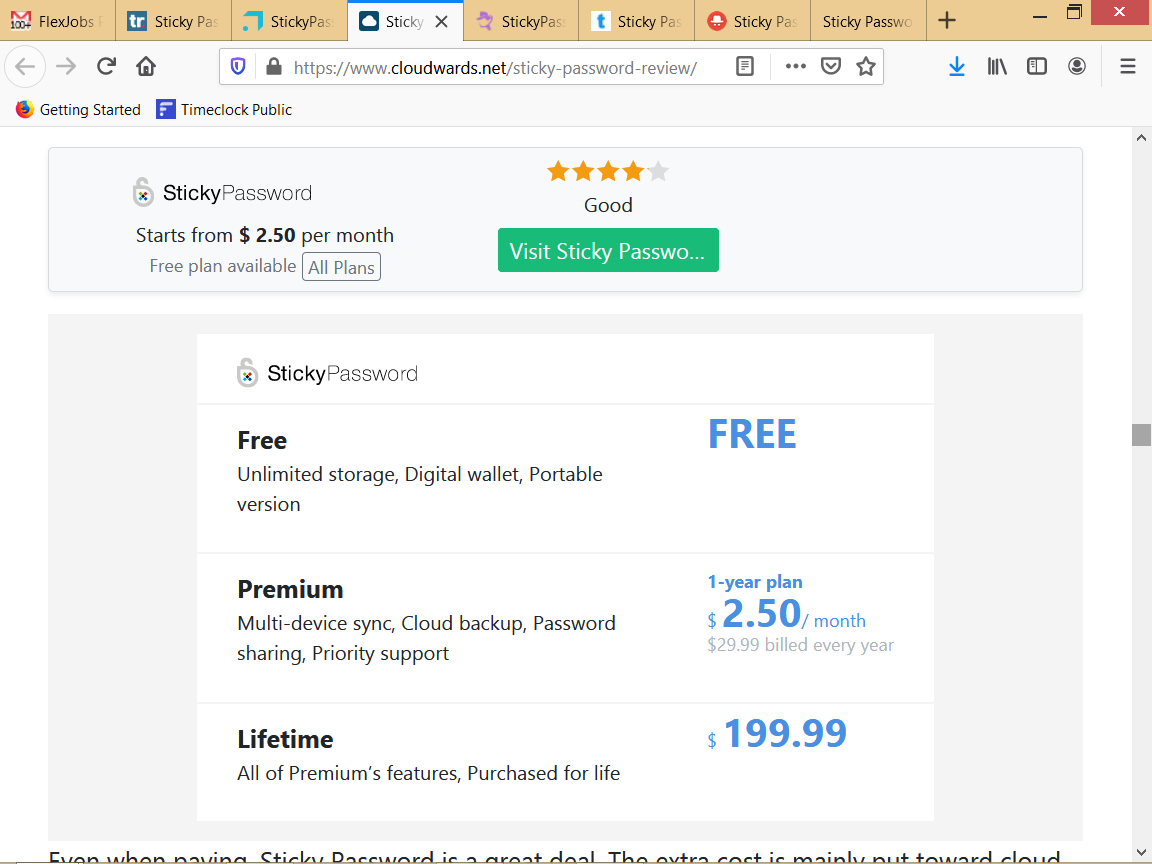Bookmark this page with the star icon
The height and width of the screenshot is (864, 1152).
click(x=866, y=67)
